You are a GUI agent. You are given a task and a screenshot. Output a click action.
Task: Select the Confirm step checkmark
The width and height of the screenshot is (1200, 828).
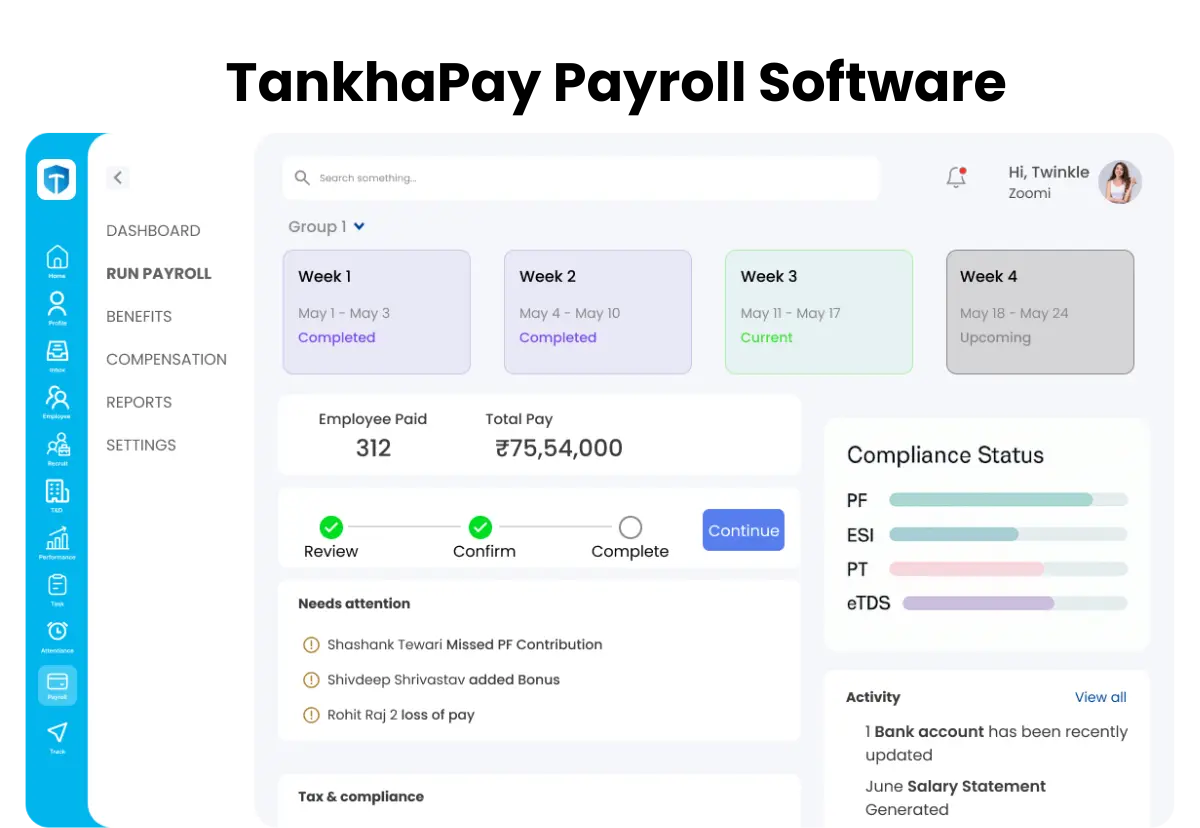click(x=480, y=527)
